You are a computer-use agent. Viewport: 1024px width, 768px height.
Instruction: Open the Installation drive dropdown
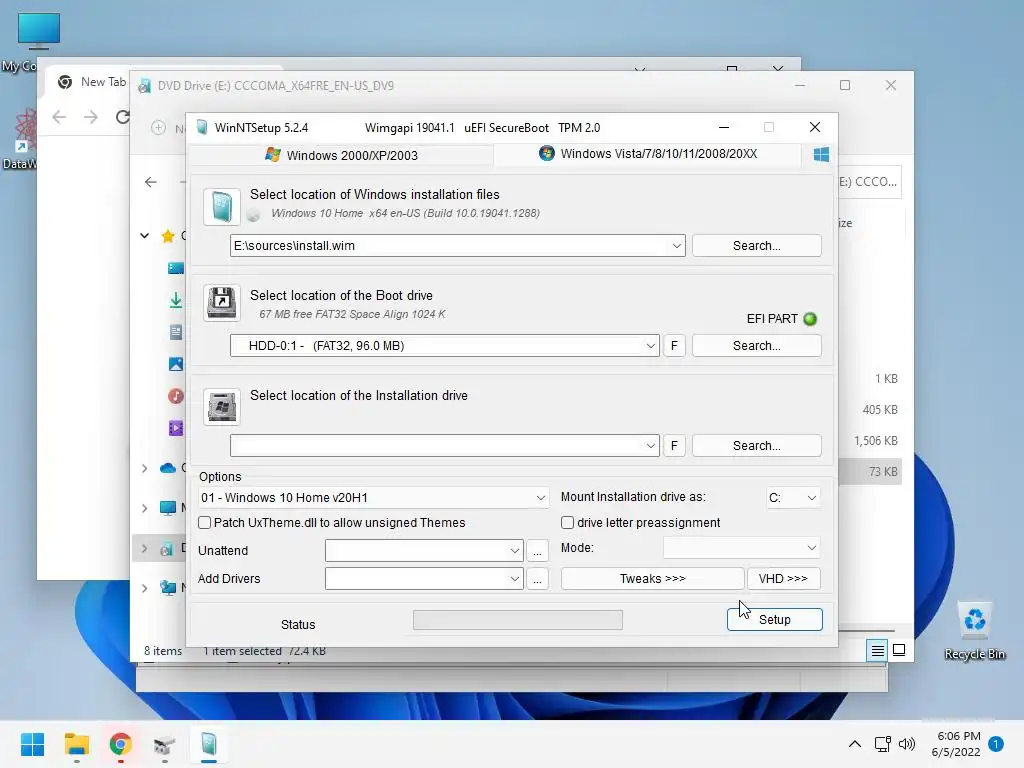(x=650, y=446)
